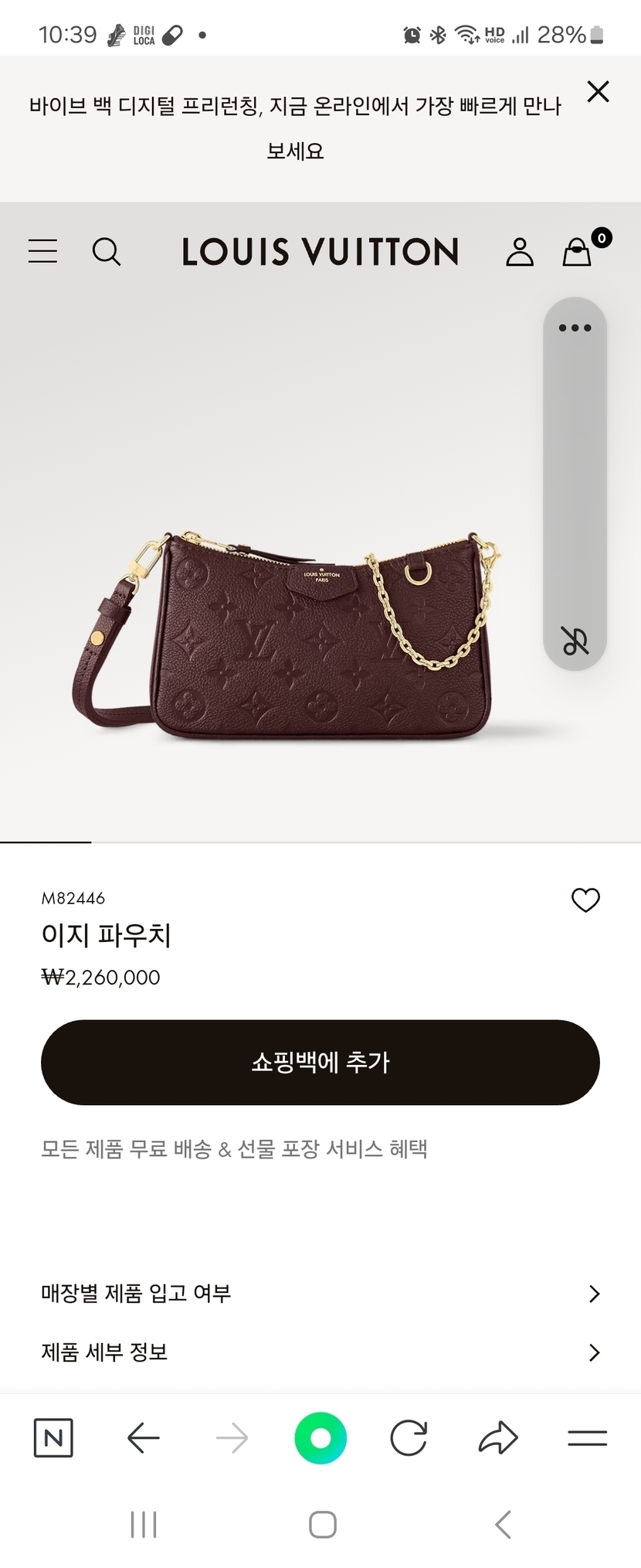Open the 바이브 백 디지털 프리런칭 banner link
The height and width of the screenshot is (1568, 641).
(x=295, y=128)
